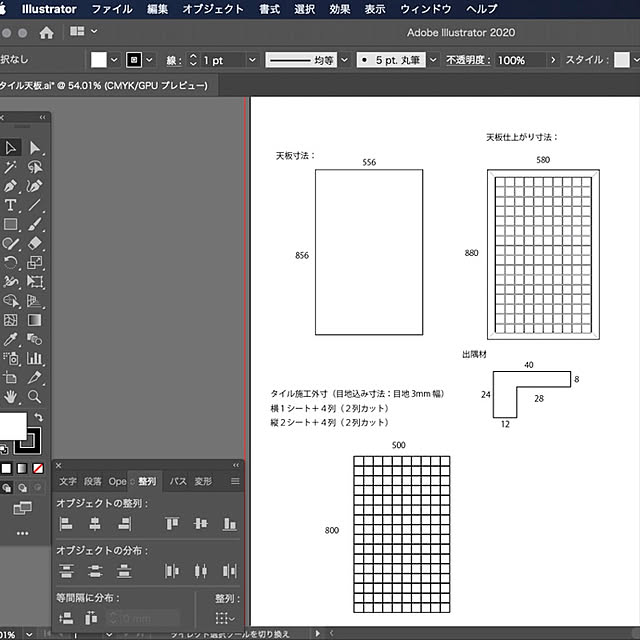Open stroke weight dropdown
Screen dimensions: 640x640
252,60
